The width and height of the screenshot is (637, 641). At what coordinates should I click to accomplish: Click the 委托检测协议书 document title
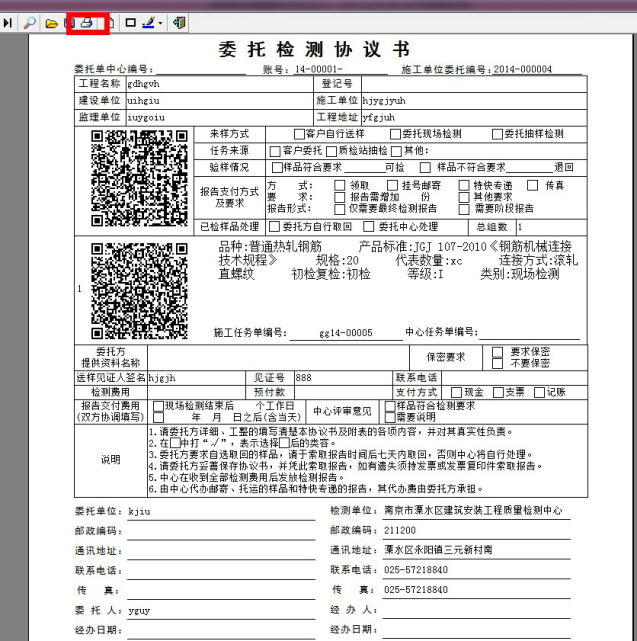click(314, 50)
